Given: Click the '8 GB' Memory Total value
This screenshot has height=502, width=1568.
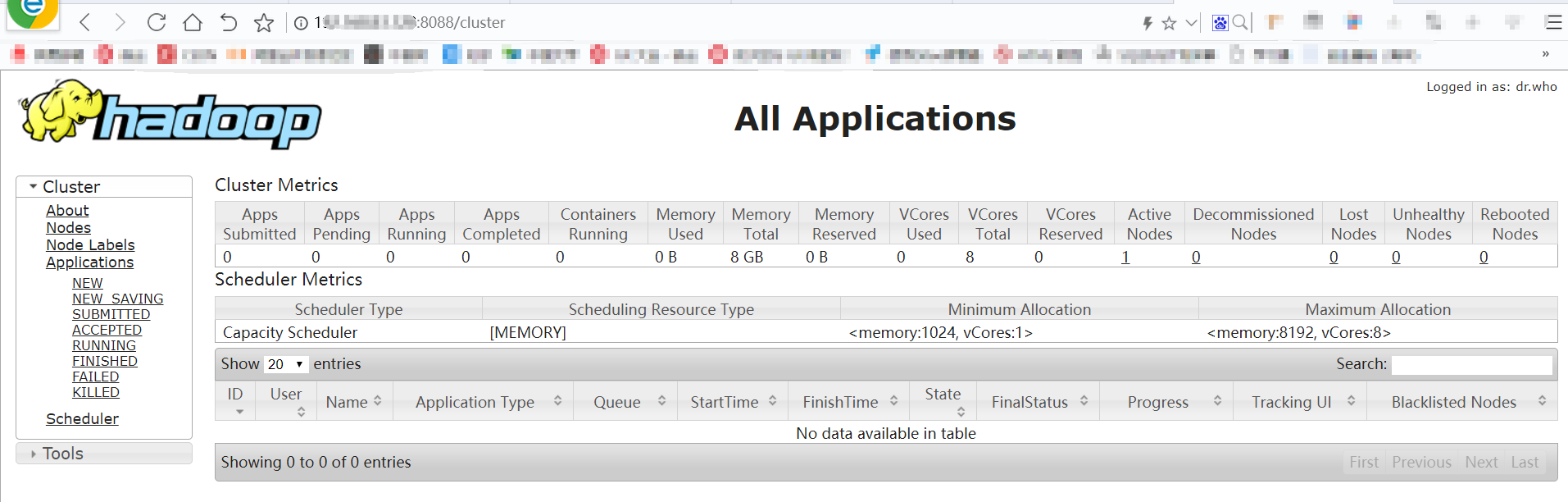Looking at the screenshot, I should click(x=747, y=257).
